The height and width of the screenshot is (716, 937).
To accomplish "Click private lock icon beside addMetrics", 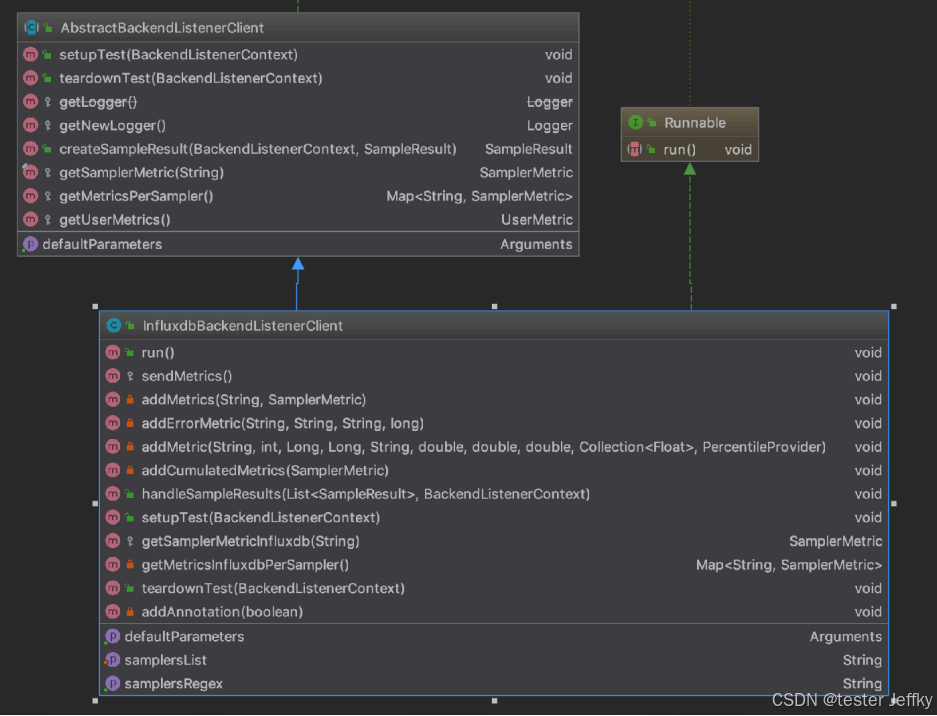I will (x=130, y=400).
